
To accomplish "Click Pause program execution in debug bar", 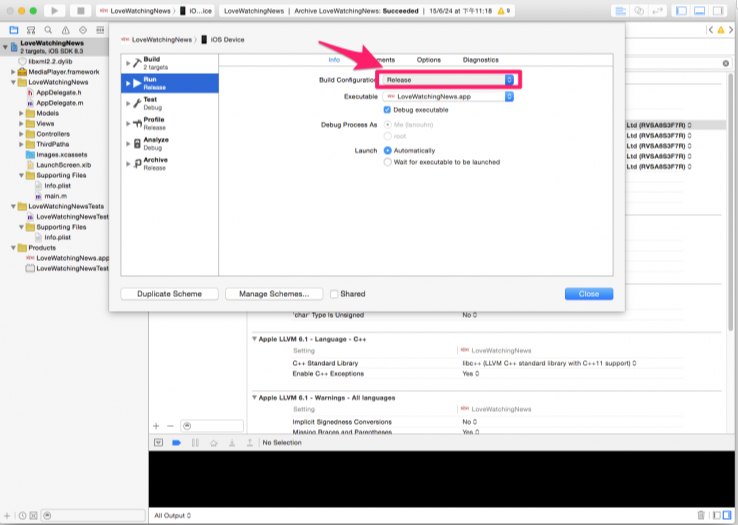I will coord(195,443).
